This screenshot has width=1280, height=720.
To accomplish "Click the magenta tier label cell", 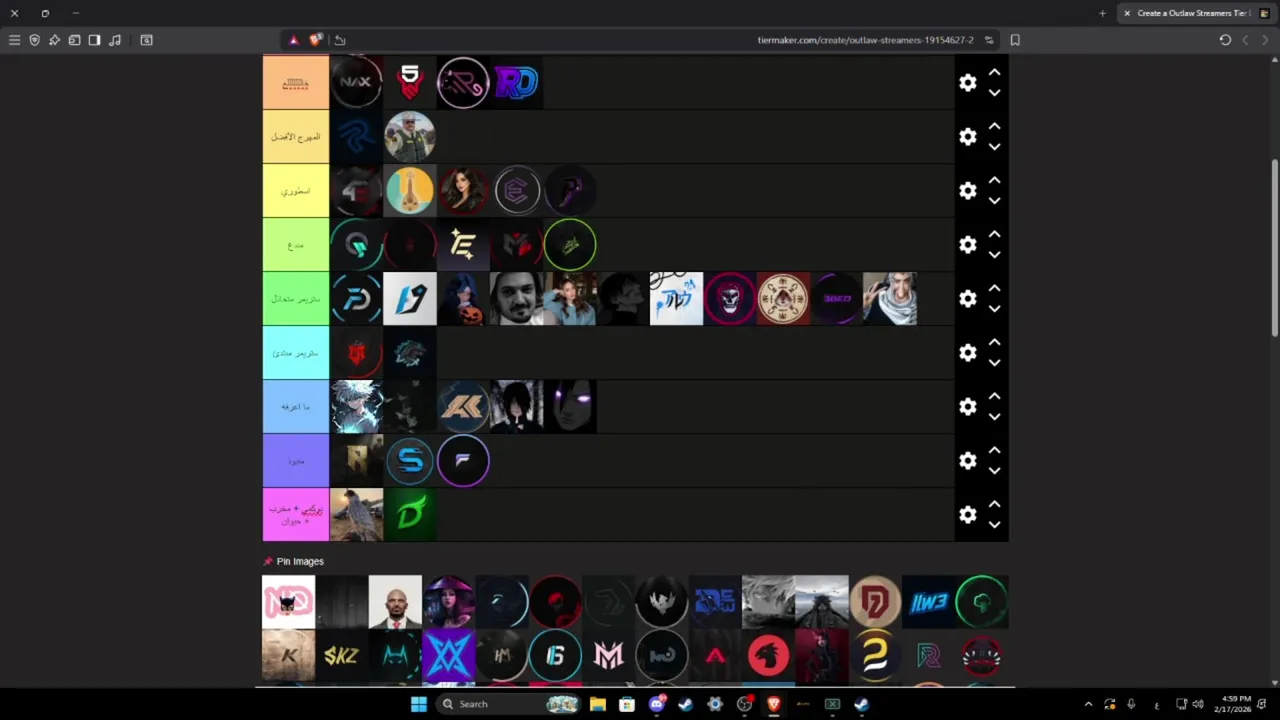I will point(296,515).
